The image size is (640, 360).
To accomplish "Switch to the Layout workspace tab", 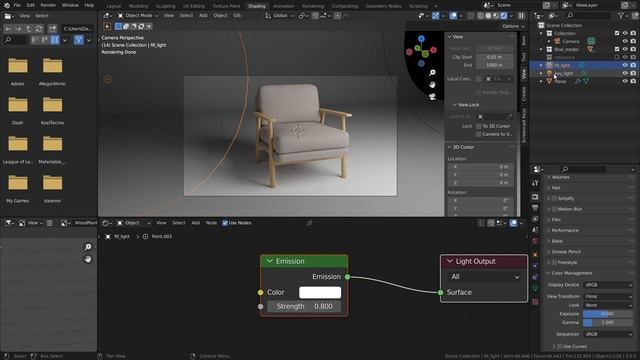I will (x=113, y=6).
